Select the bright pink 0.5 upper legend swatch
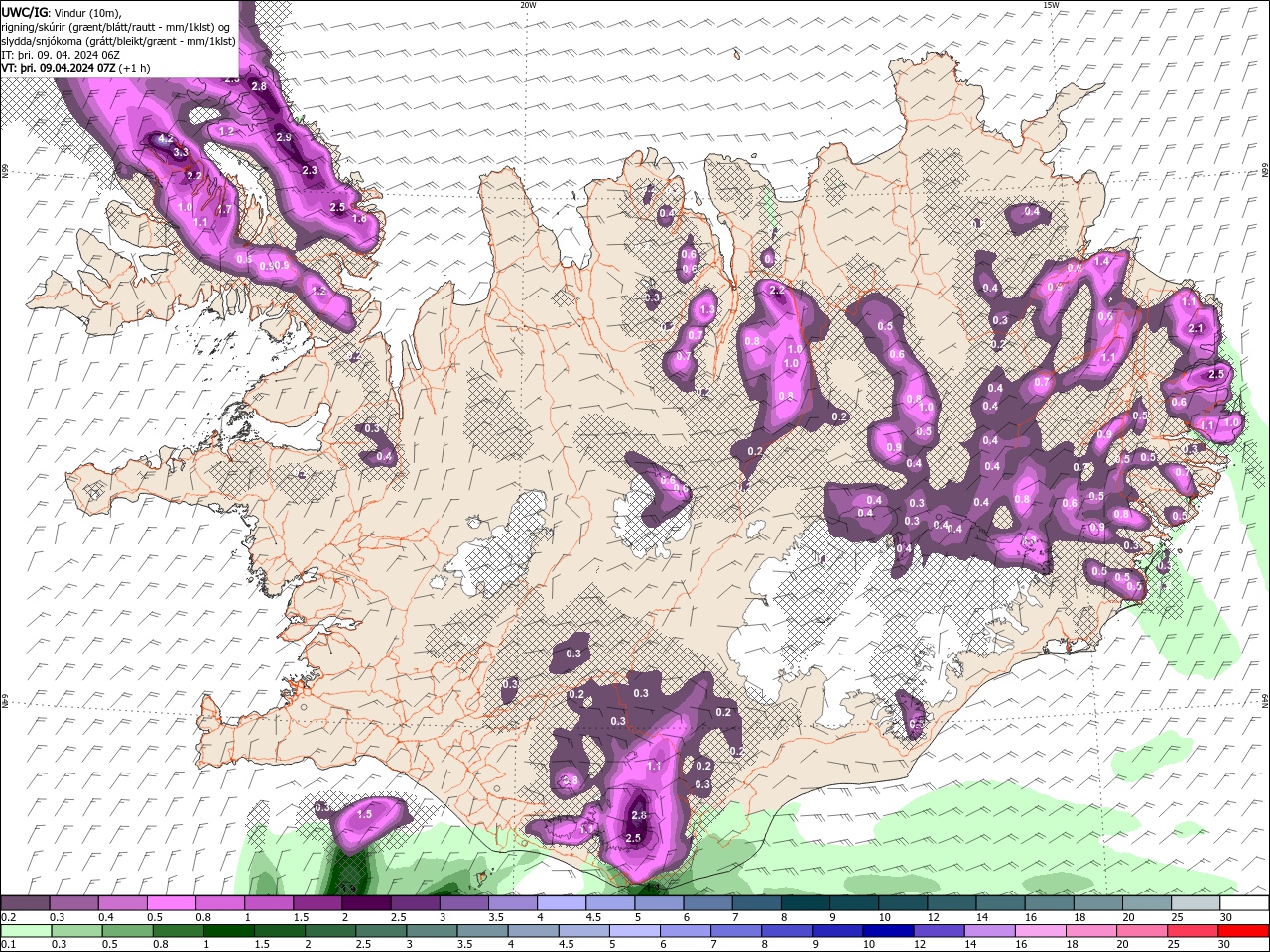 coord(171,903)
